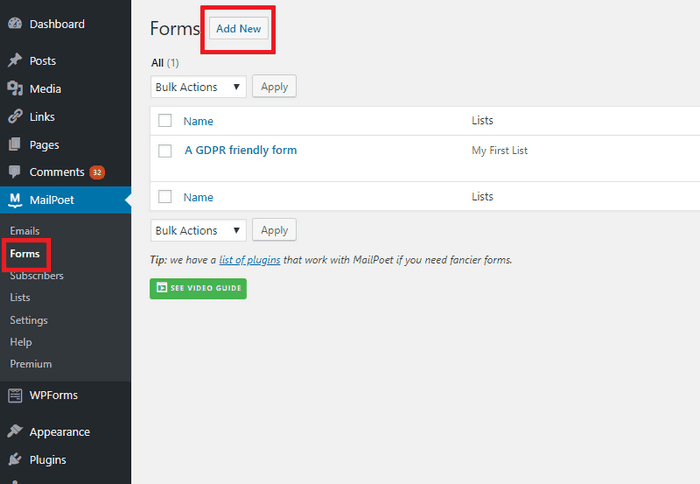This screenshot has height=484, width=700.
Task: Click the My First List cell
Action: click(x=500, y=150)
